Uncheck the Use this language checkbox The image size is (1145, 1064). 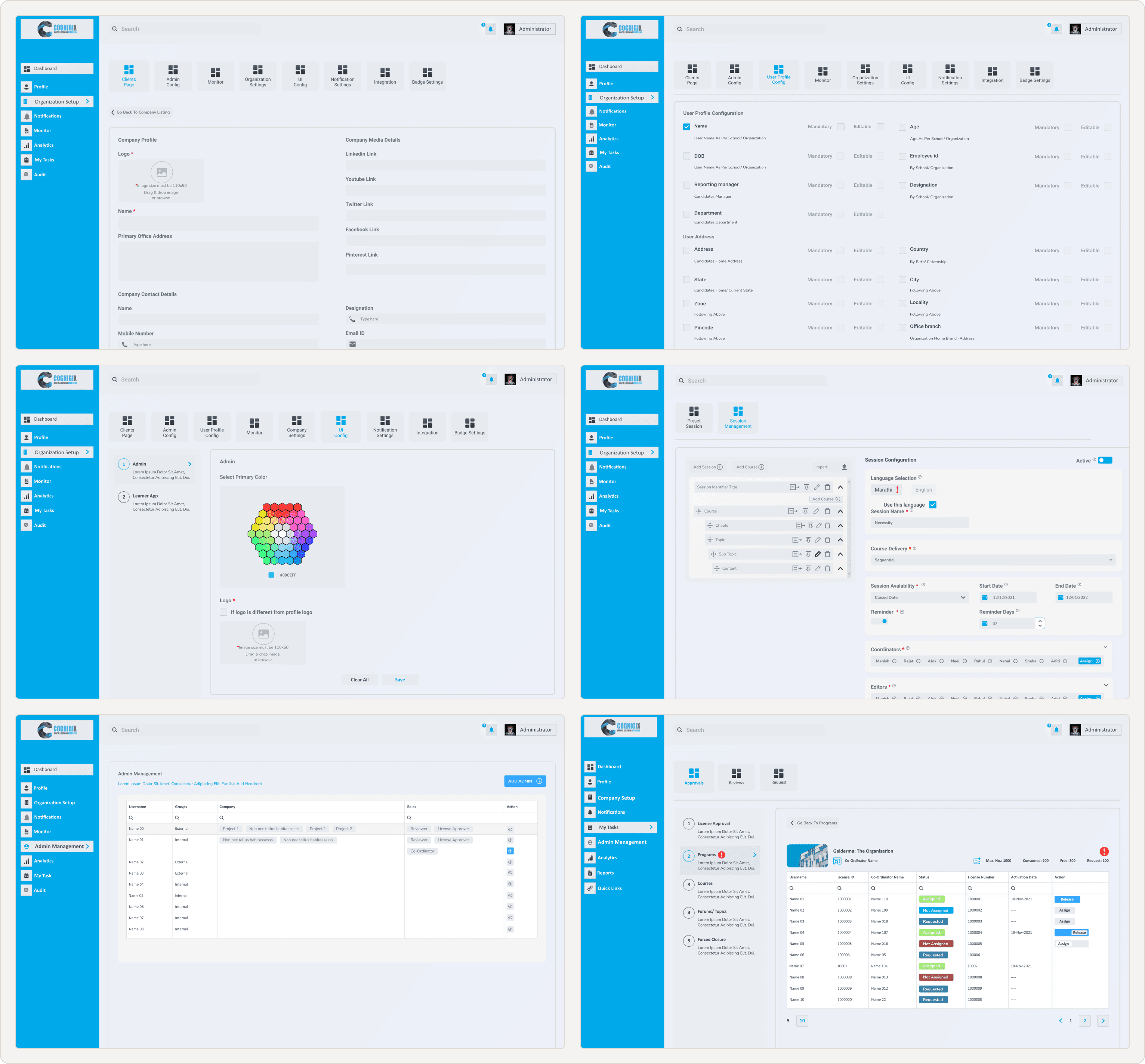(932, 505)
